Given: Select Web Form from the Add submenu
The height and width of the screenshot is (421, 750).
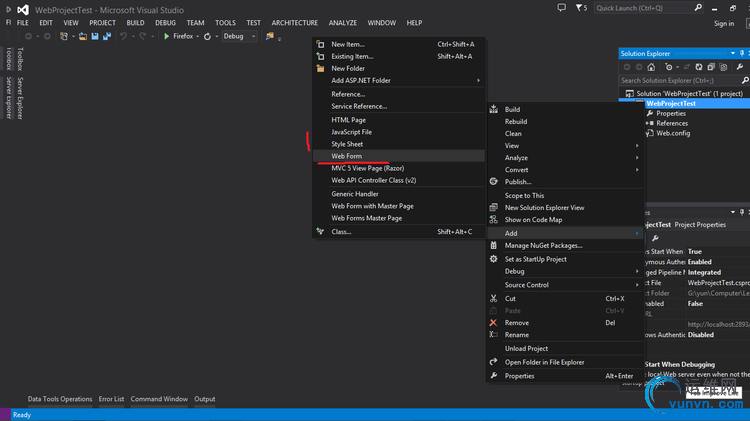Looking at the screenshot, I should [x=398, y=156].
